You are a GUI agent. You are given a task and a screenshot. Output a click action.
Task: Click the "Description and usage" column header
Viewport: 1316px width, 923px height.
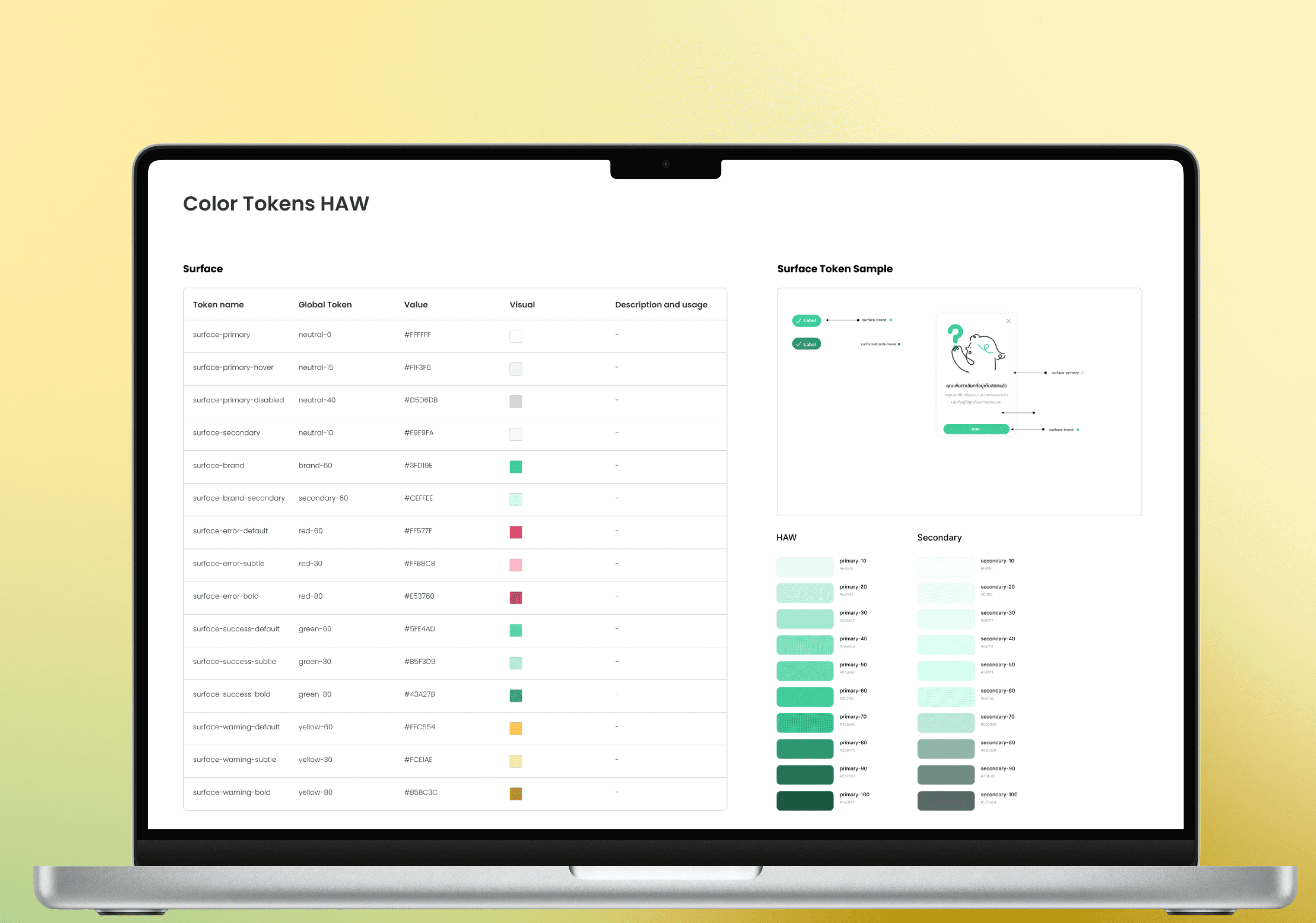click(x=662, y=304)
